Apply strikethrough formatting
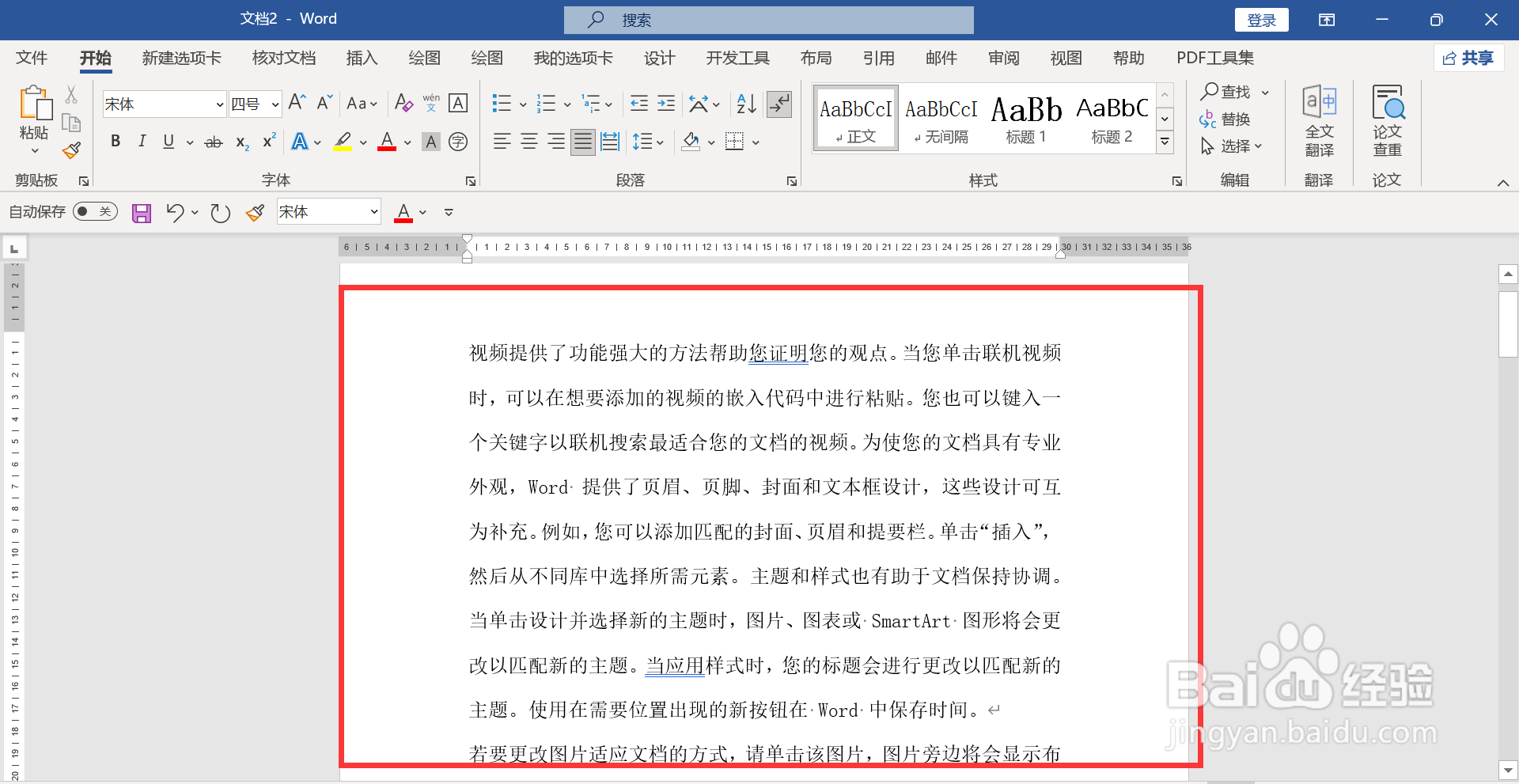Screen dimensions: 1519x784 (x=212, y=142)
